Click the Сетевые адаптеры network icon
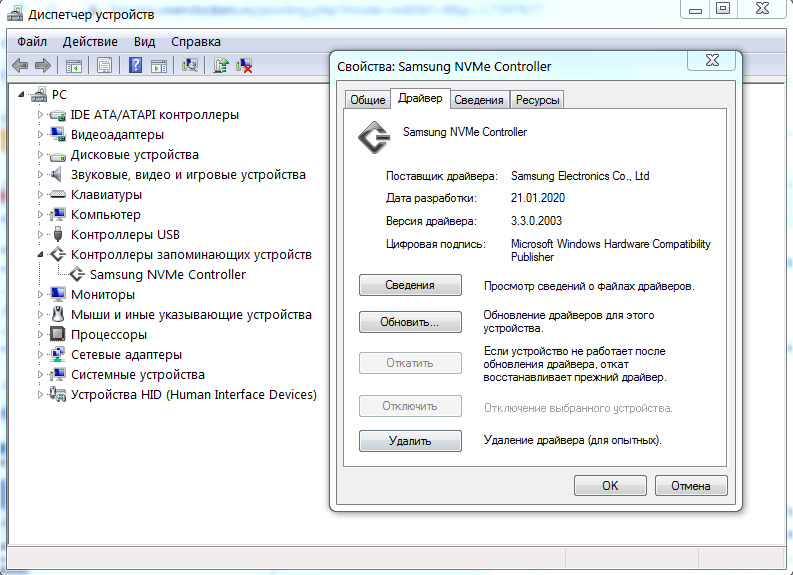 (58, 354)
